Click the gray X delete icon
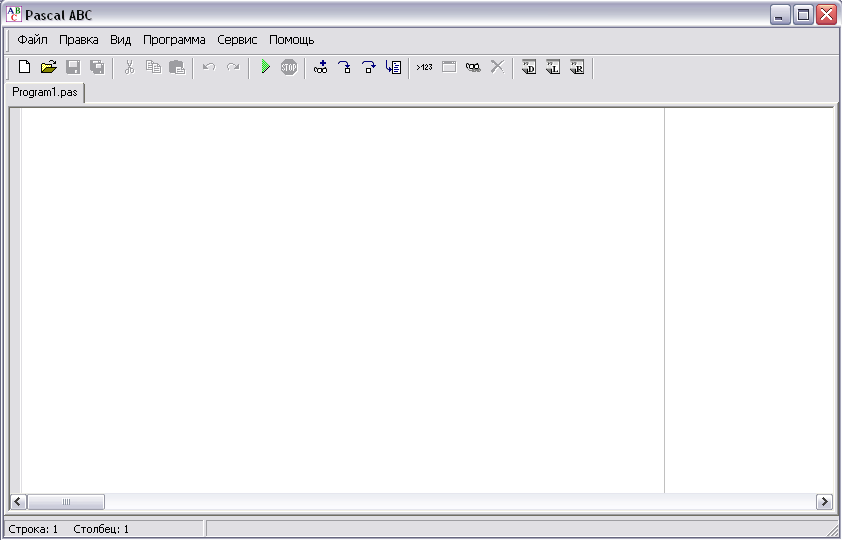Image resolution: width=842 pixels, height=540 pixels. tap(497, 67)
